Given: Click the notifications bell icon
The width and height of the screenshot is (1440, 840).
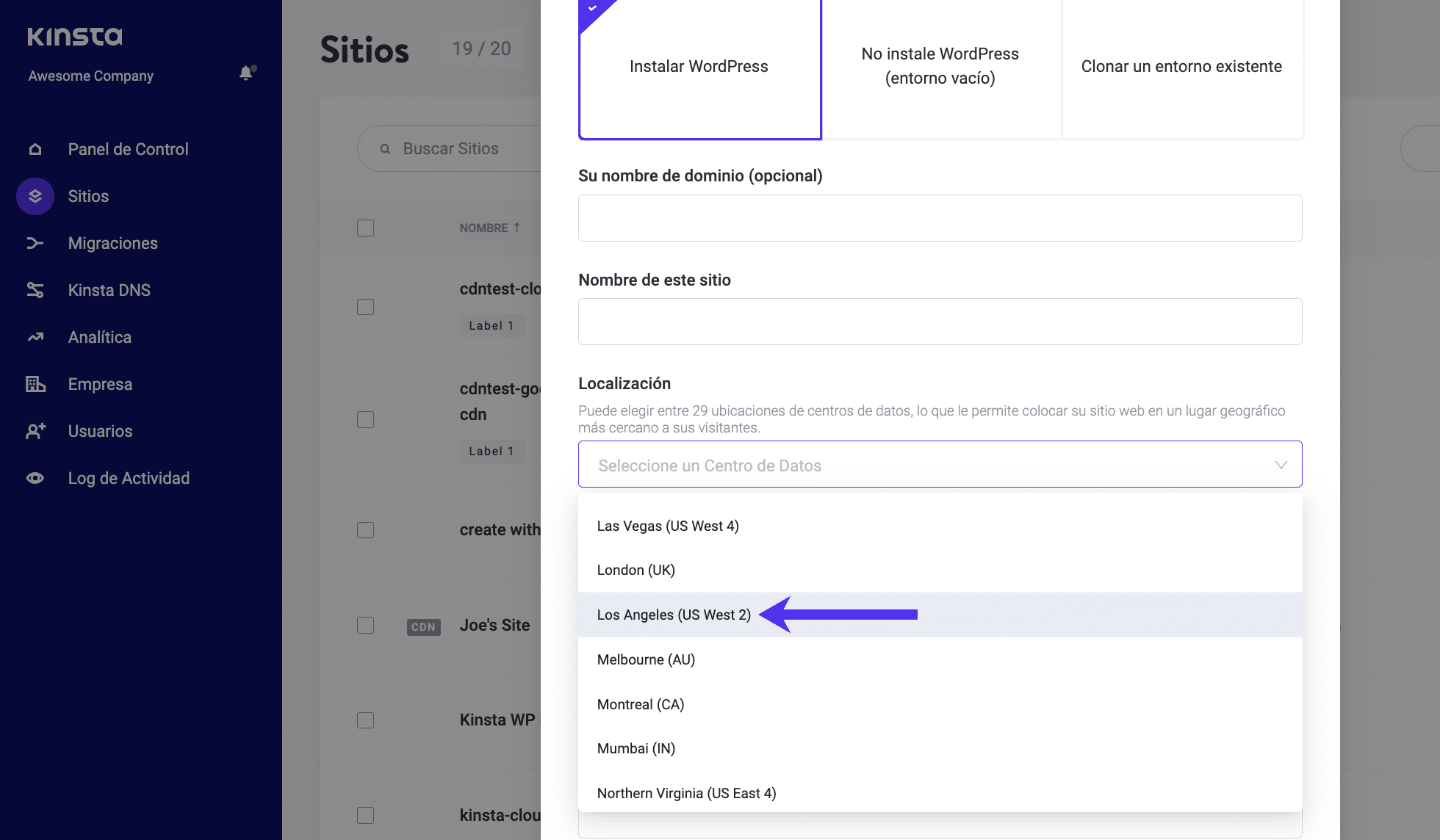Looking at the screenshot, I should (246, 73).
